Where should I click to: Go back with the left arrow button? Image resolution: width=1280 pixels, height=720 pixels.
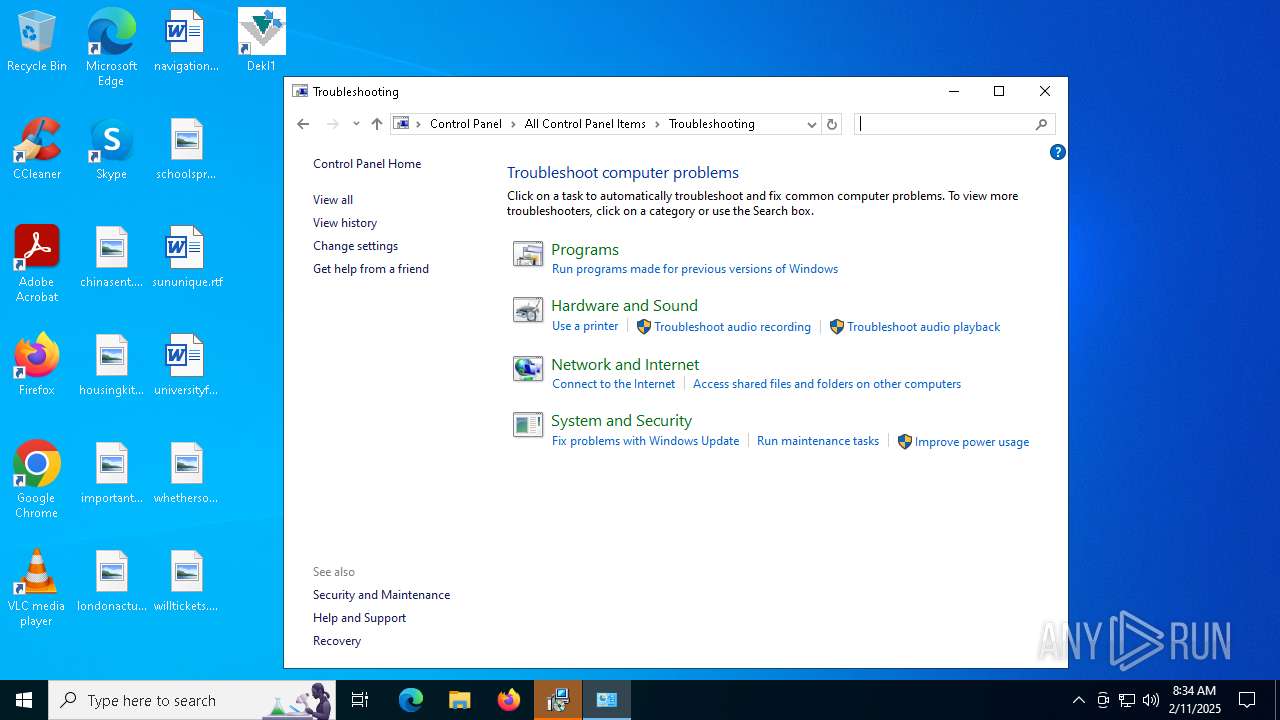tap(303, 124)
